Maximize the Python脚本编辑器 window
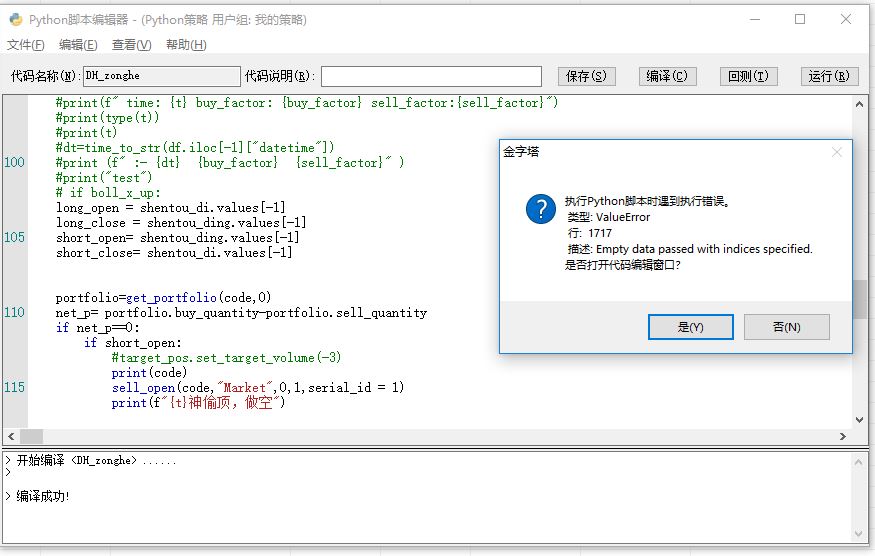This screenshot has width=875, height=556. coord(800,20)
